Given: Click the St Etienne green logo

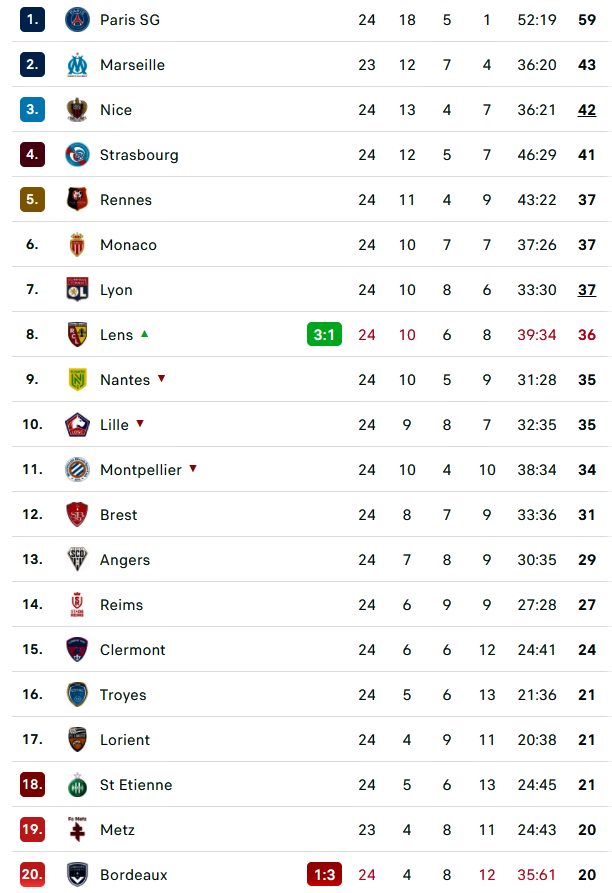Looking at the screenshot, I should point(77,785).
